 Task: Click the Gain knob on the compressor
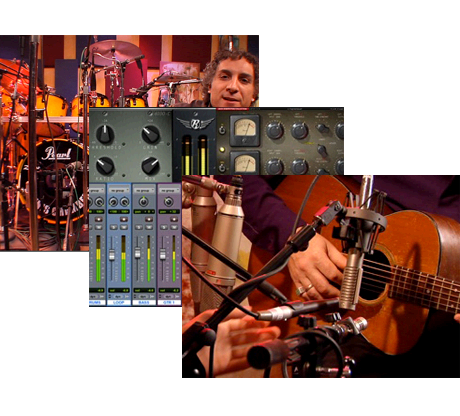click(x=151, y=134)
